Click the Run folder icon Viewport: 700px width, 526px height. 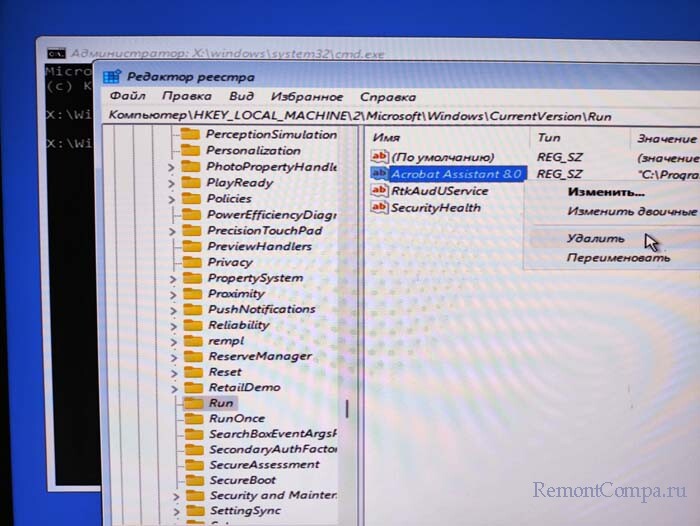(x=194, y=403)
